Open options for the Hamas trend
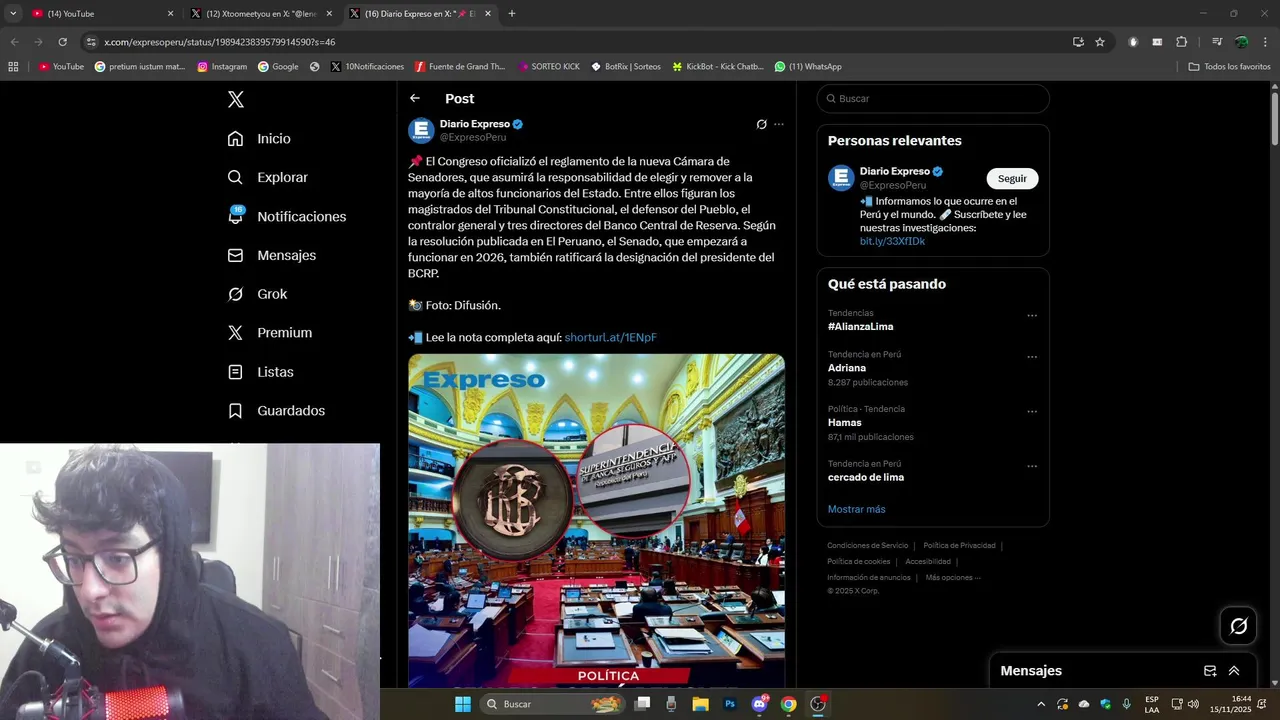The height and width of the screenshot is (720, 1280). (x=1032, y=412)
